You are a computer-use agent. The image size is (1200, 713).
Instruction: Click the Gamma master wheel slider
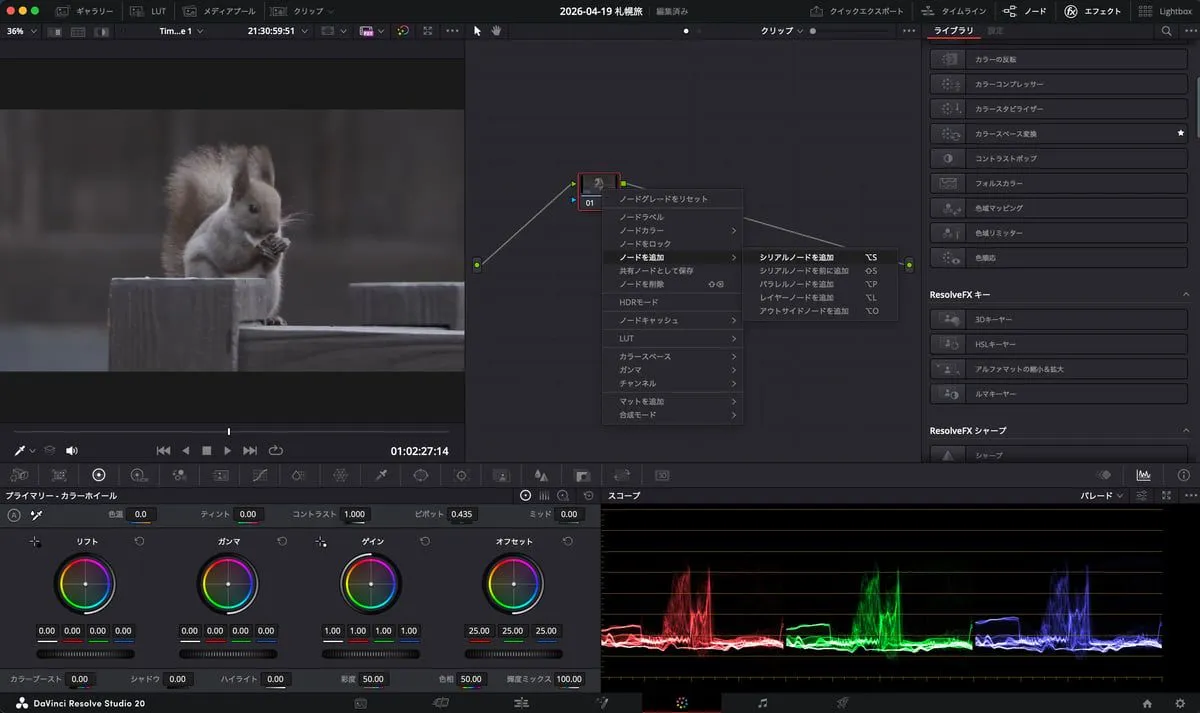tap(228, 654)
